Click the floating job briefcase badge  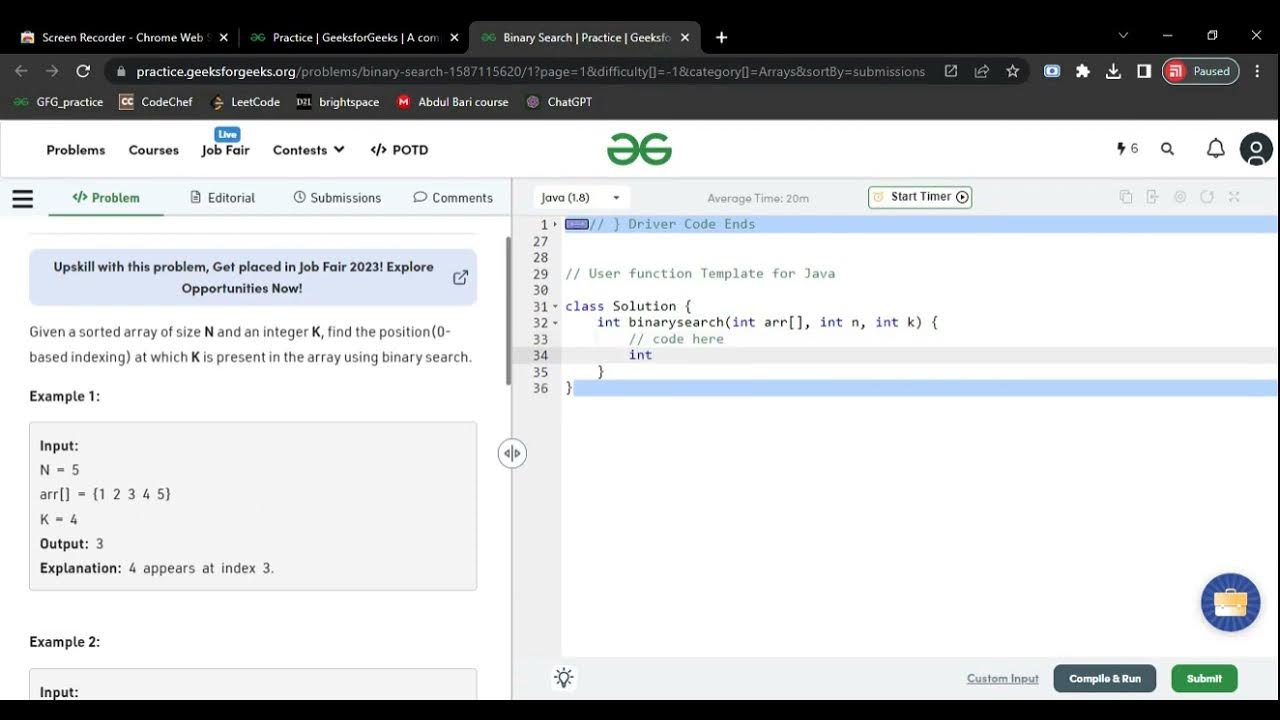[1230, 602]
